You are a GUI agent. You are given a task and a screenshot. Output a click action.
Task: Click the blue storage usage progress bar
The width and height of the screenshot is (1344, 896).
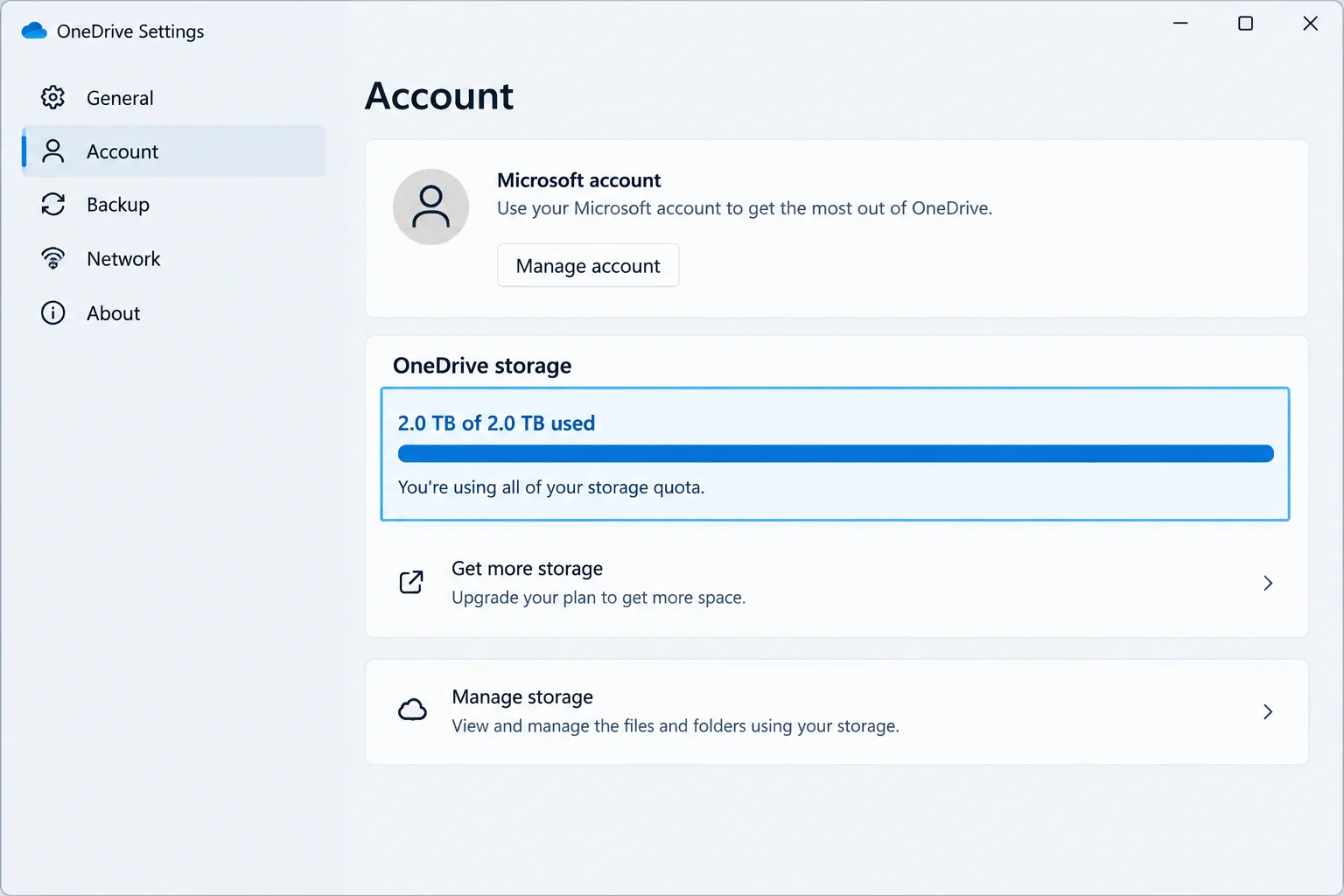(x=836, y=454)
